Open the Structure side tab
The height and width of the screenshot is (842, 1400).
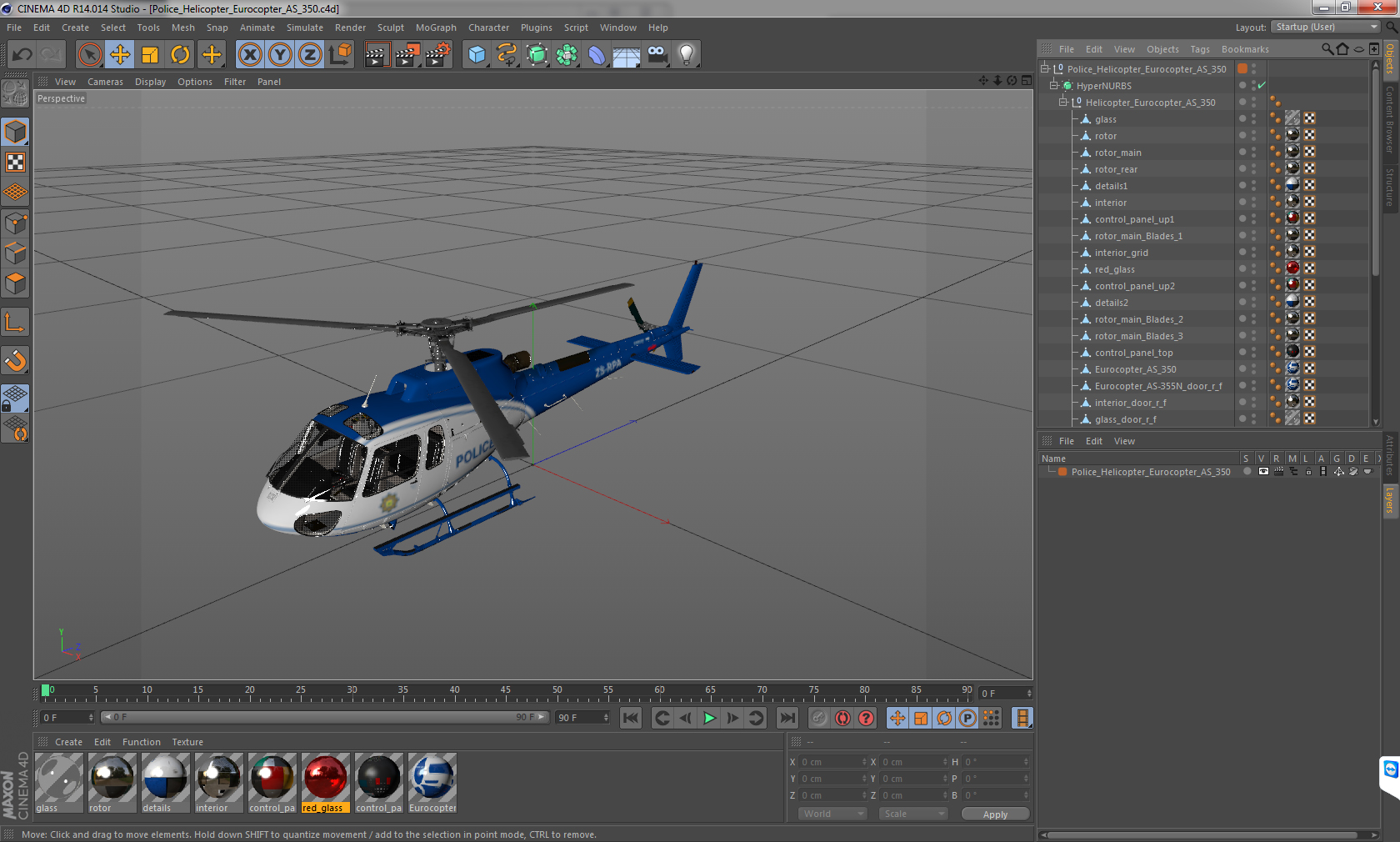point(1390,187)
